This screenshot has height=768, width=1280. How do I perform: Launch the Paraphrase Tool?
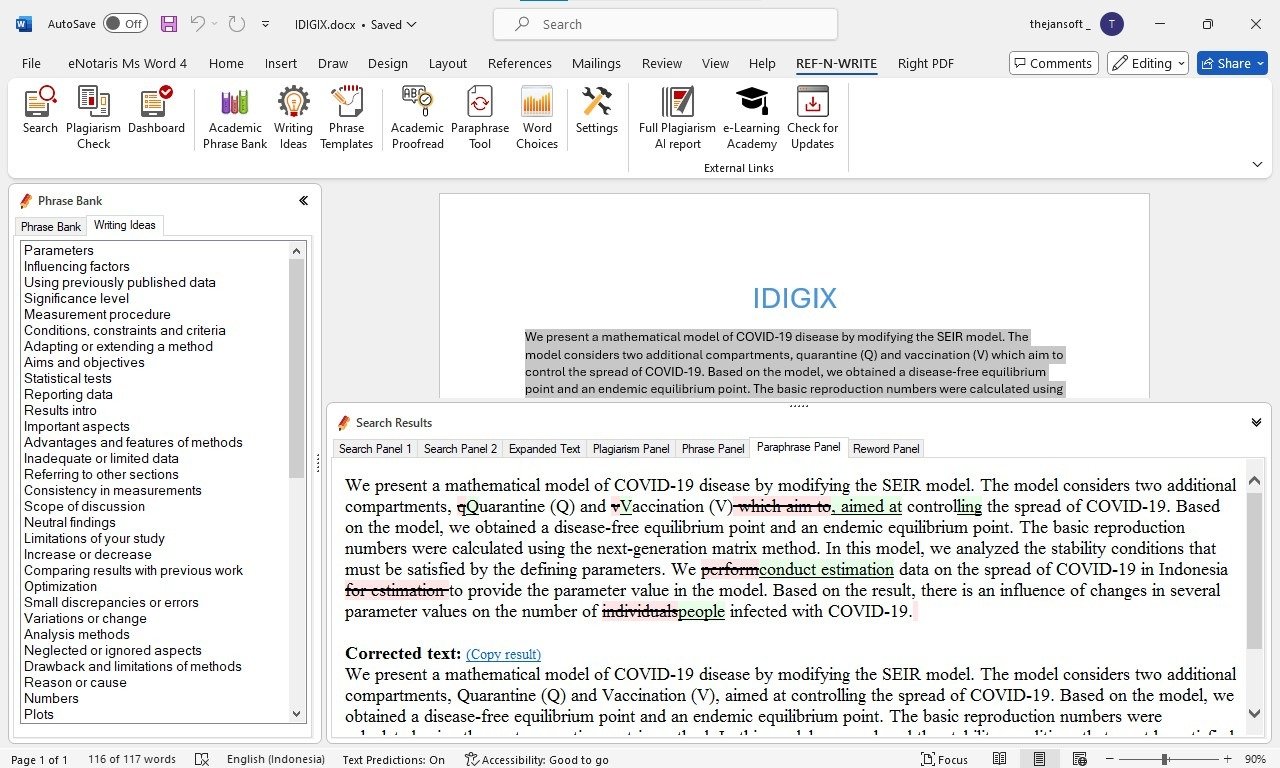[x=480, y=118]
